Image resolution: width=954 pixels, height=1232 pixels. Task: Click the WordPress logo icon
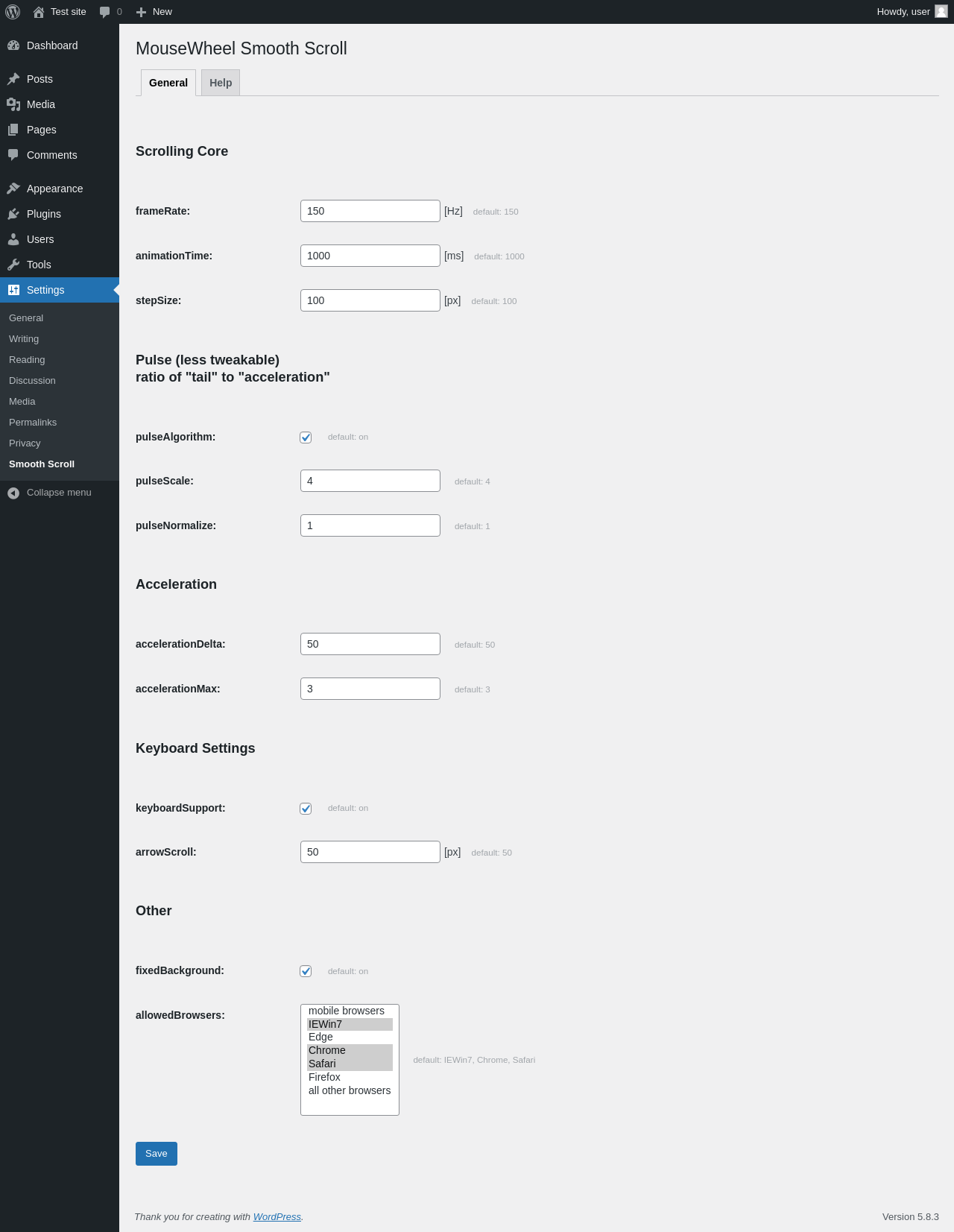pyautogui.click(x=13, y=12)
